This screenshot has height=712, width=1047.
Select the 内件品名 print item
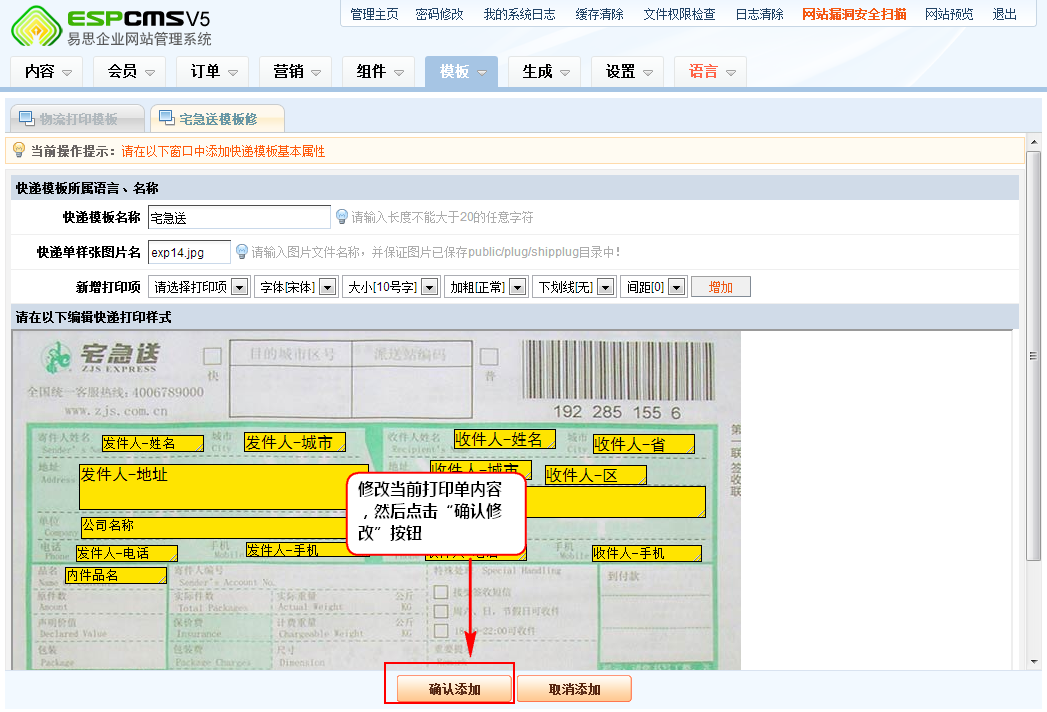pyautogui.click(x=116, y=575)
